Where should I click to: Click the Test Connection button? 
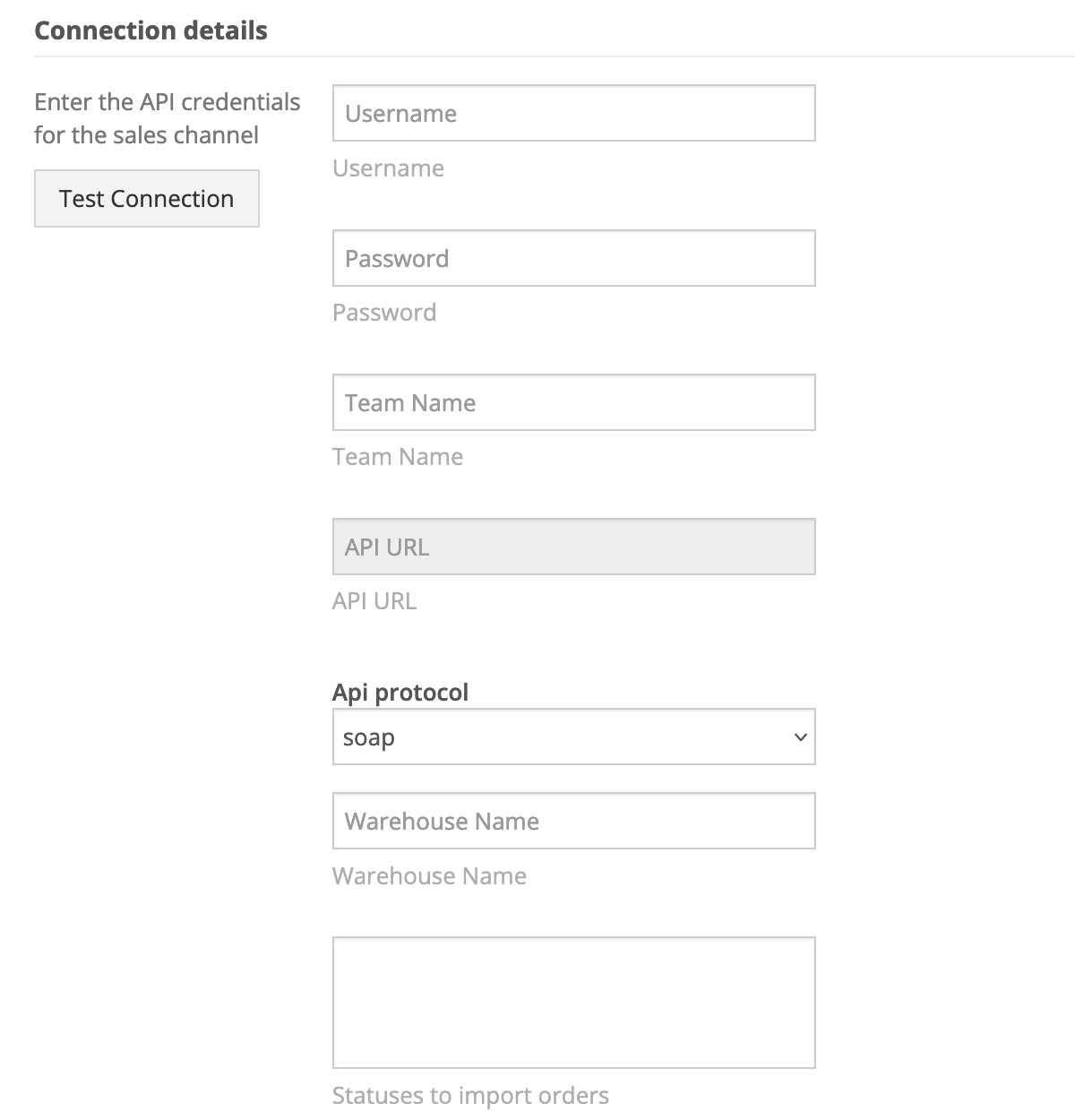(147, 199)
